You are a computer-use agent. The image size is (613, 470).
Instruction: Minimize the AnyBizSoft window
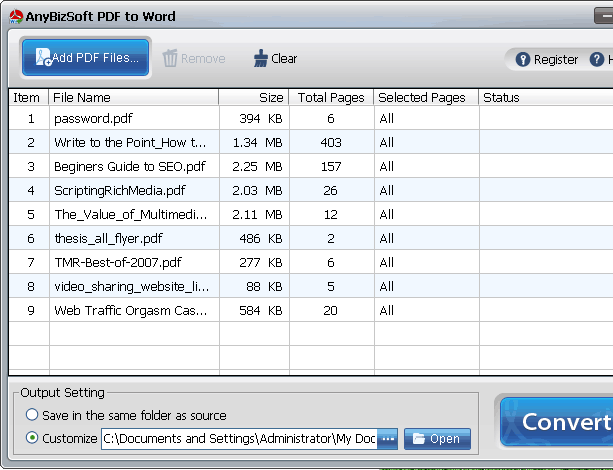click(x=604, y=16)
